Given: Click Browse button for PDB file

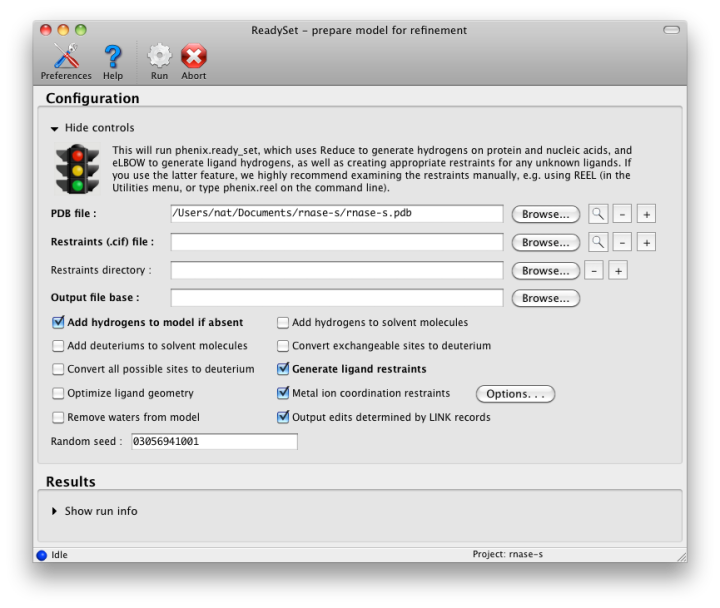Looking at the screenshot, I should coord(545,214).
